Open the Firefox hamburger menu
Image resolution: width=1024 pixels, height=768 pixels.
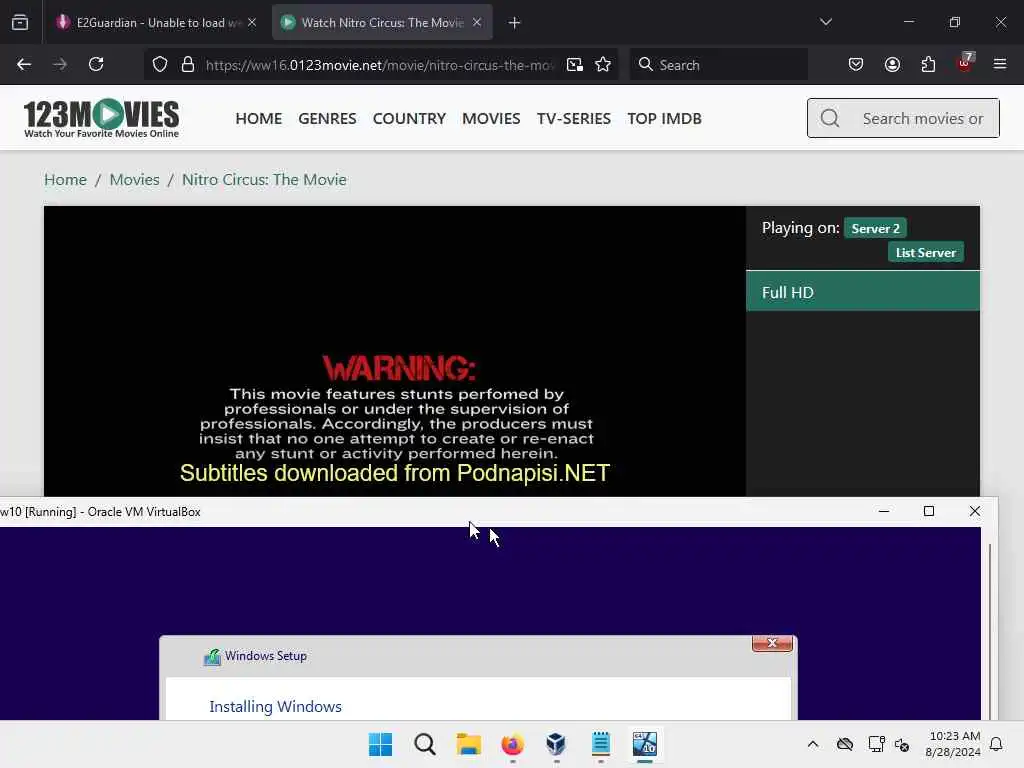coord(1000,65)
